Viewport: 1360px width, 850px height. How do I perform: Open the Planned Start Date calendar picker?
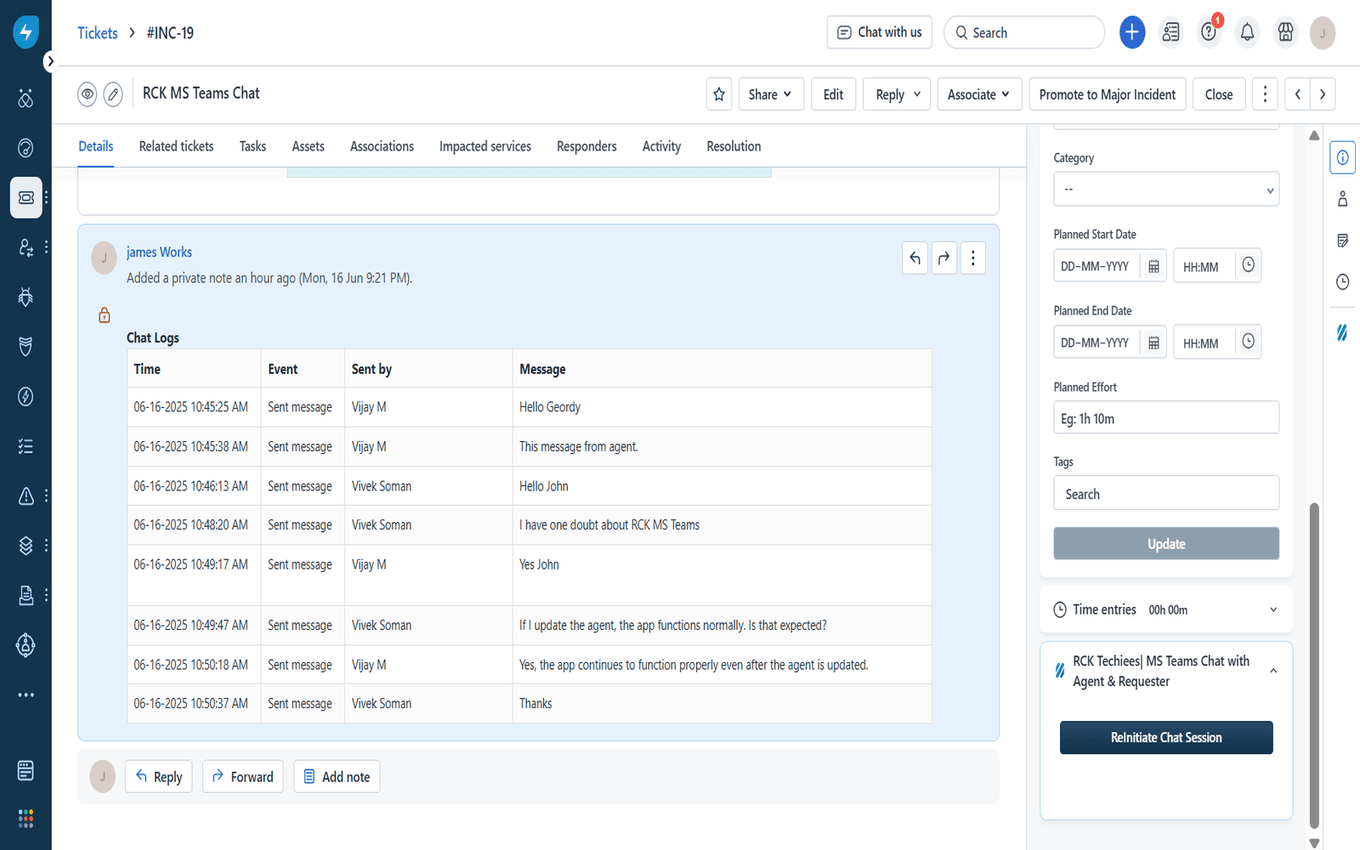(1153, 266)
